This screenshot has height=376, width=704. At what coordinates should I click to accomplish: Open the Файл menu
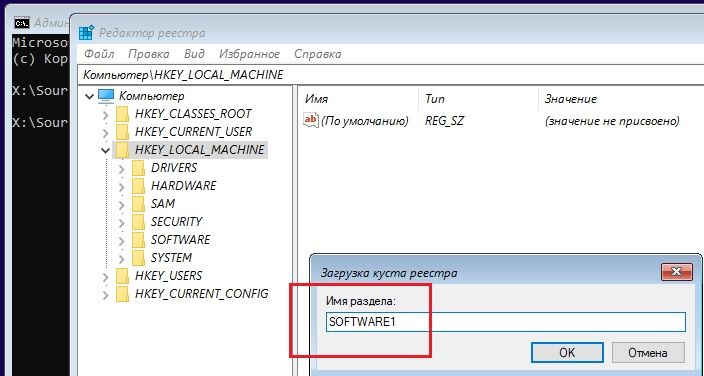(99, 54)
